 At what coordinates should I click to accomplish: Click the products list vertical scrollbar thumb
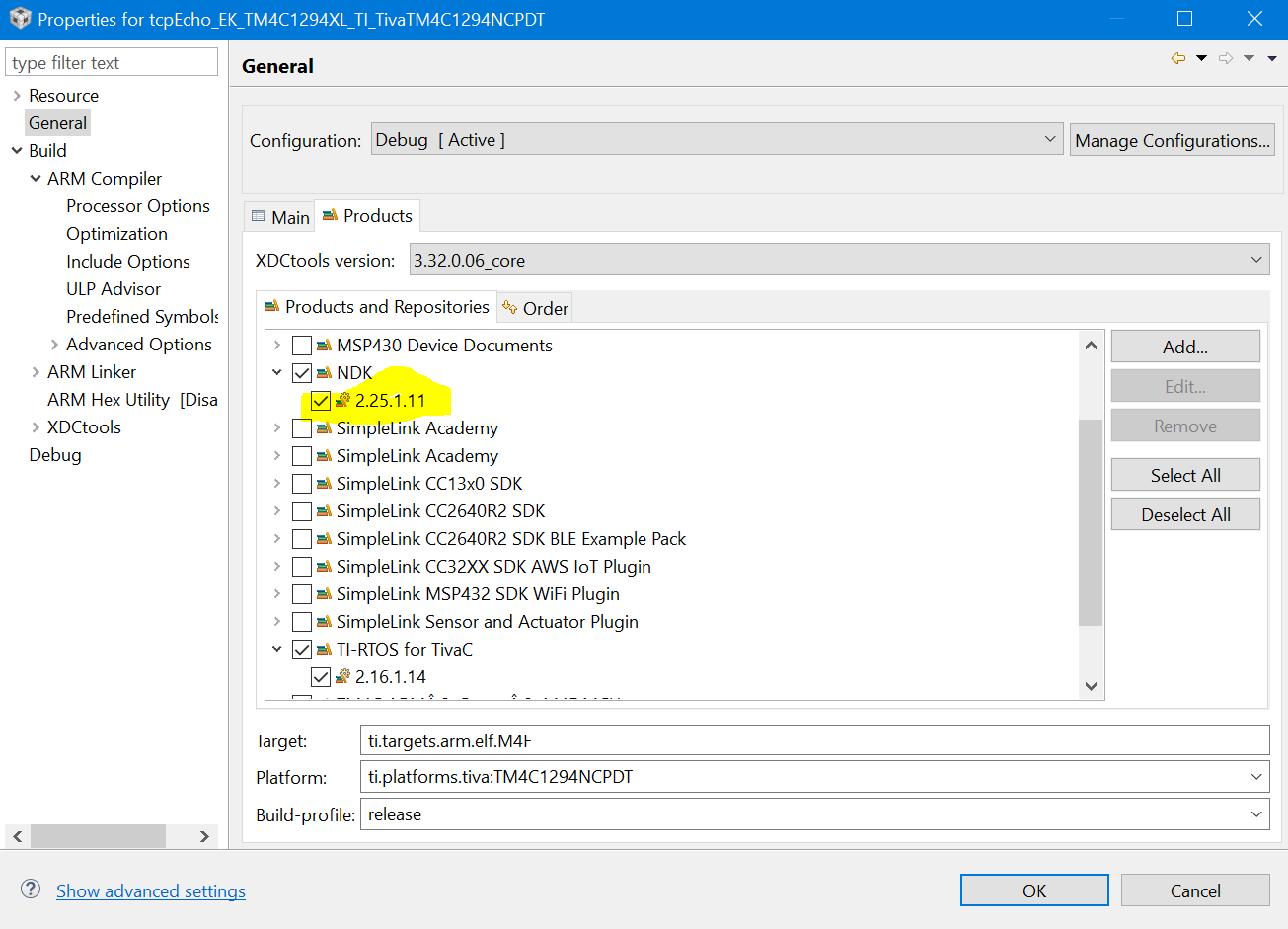click(1090, 523)
